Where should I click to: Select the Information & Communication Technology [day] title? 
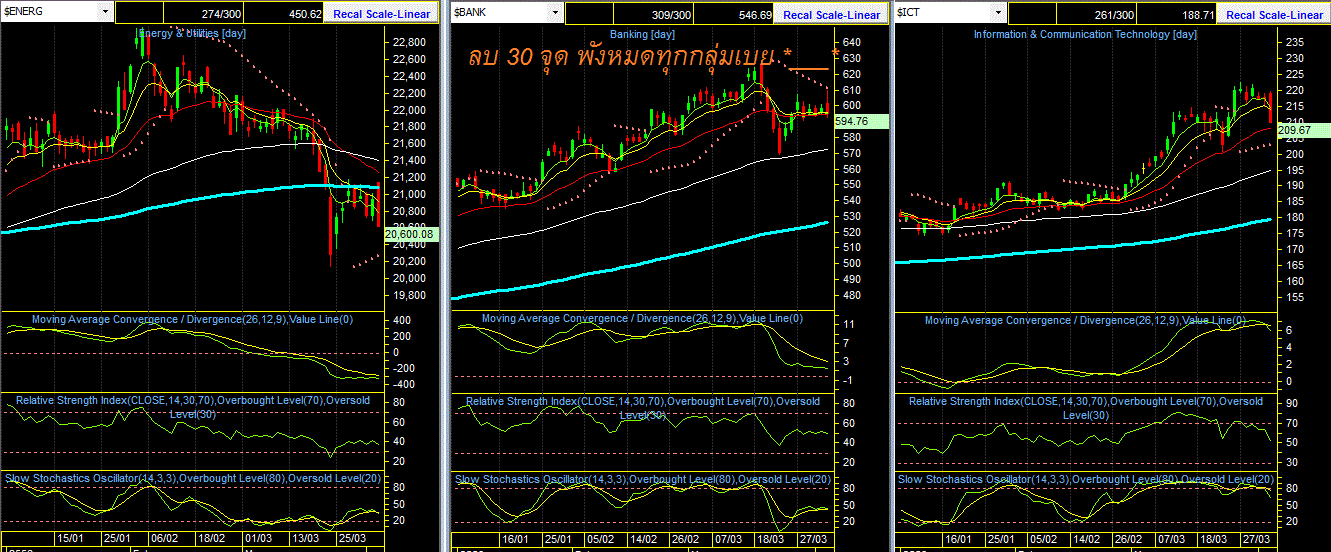[1084, 34]
